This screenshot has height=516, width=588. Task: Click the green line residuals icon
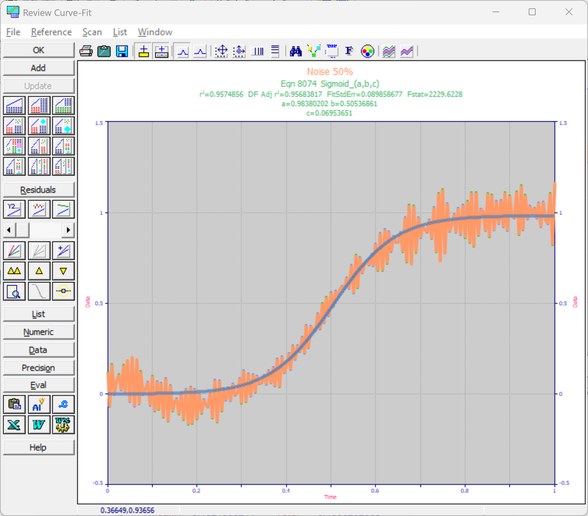pyautogui.click(x=63, y=209)
